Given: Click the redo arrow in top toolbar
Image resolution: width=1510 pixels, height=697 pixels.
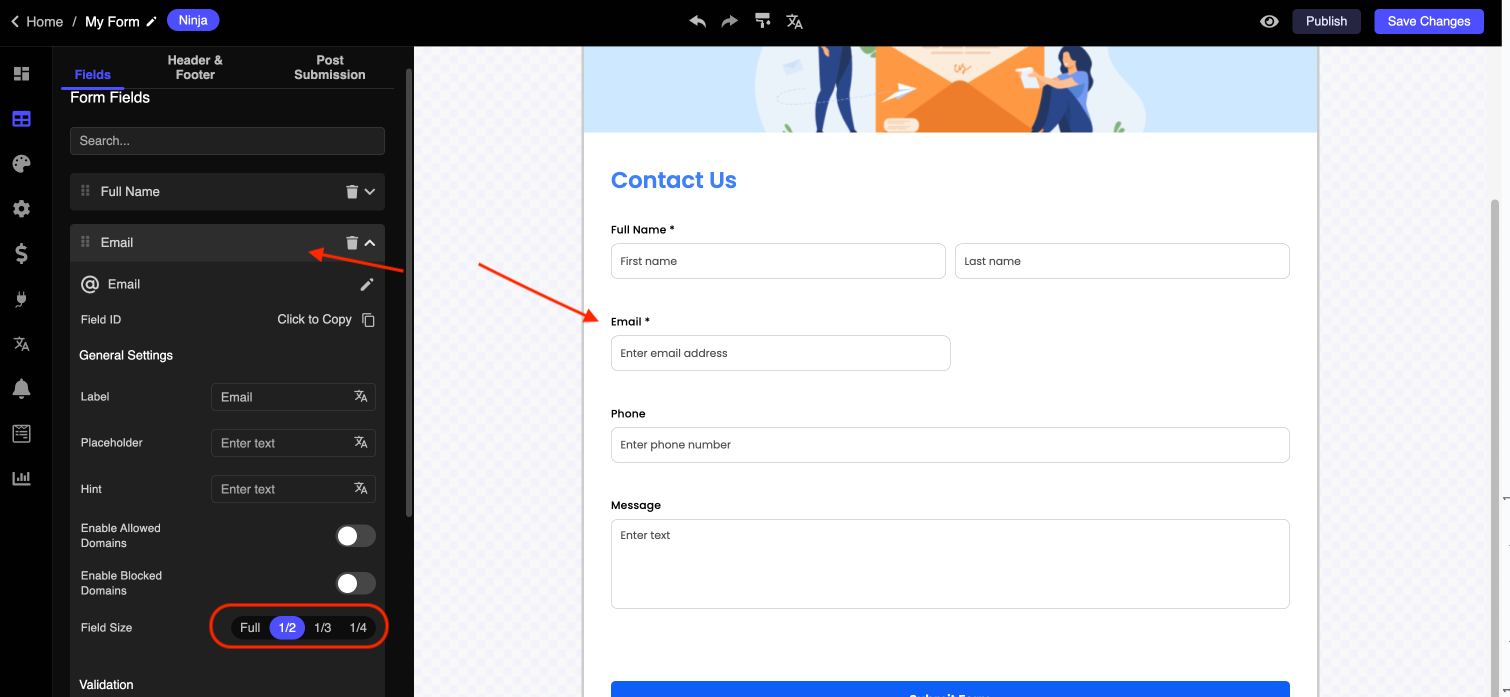Looking at the screenshot, I should tap(730, 21).
